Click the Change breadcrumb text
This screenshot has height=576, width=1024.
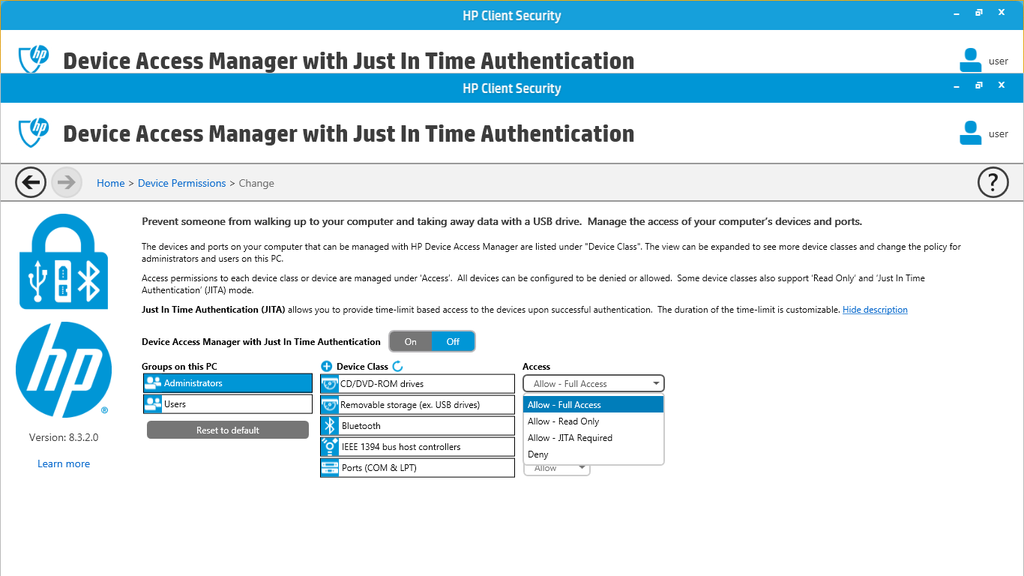pyautogui.click(x=256, y=183)
